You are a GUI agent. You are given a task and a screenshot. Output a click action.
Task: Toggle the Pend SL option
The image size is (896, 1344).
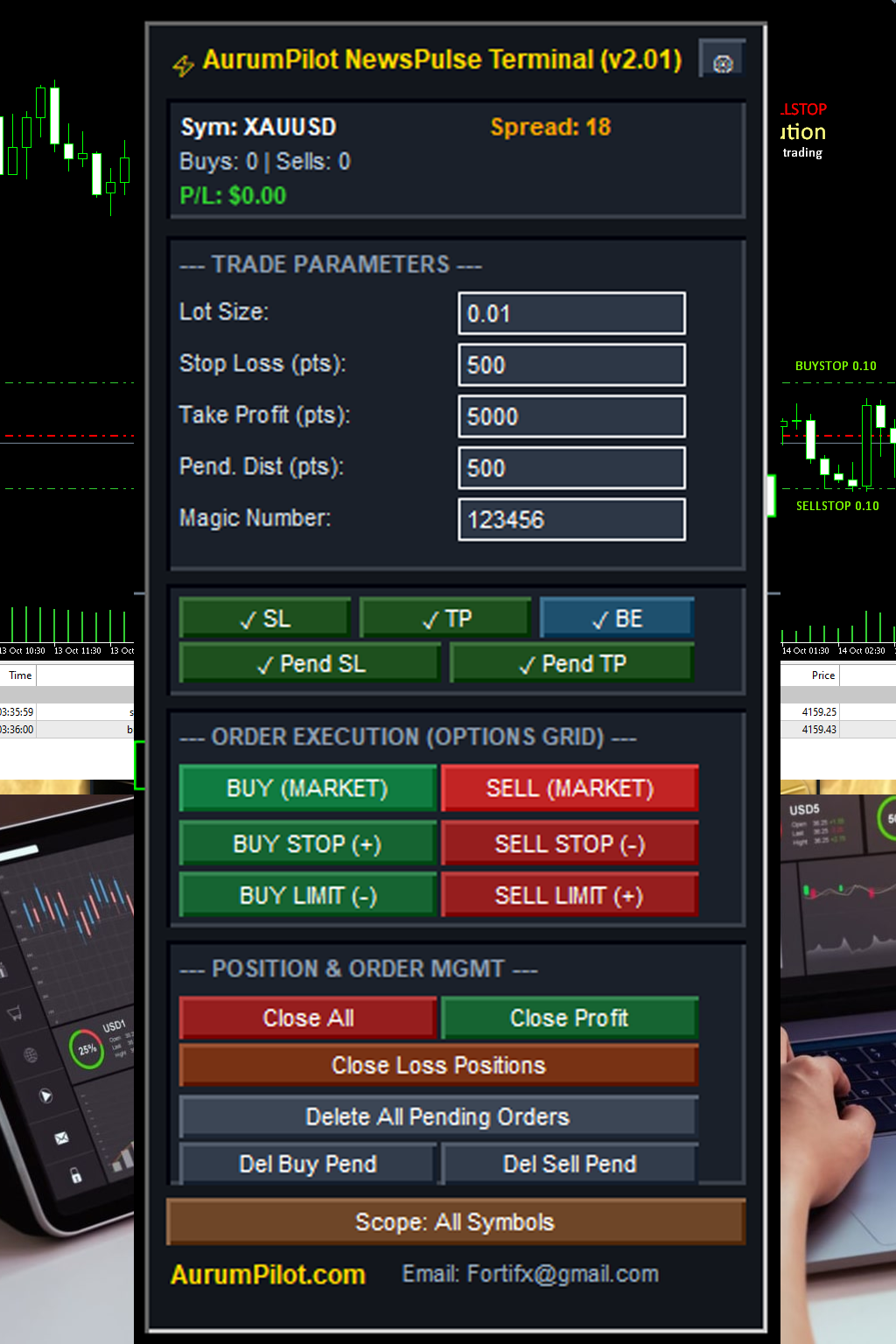pyautogui.click(x=310, y=664)
